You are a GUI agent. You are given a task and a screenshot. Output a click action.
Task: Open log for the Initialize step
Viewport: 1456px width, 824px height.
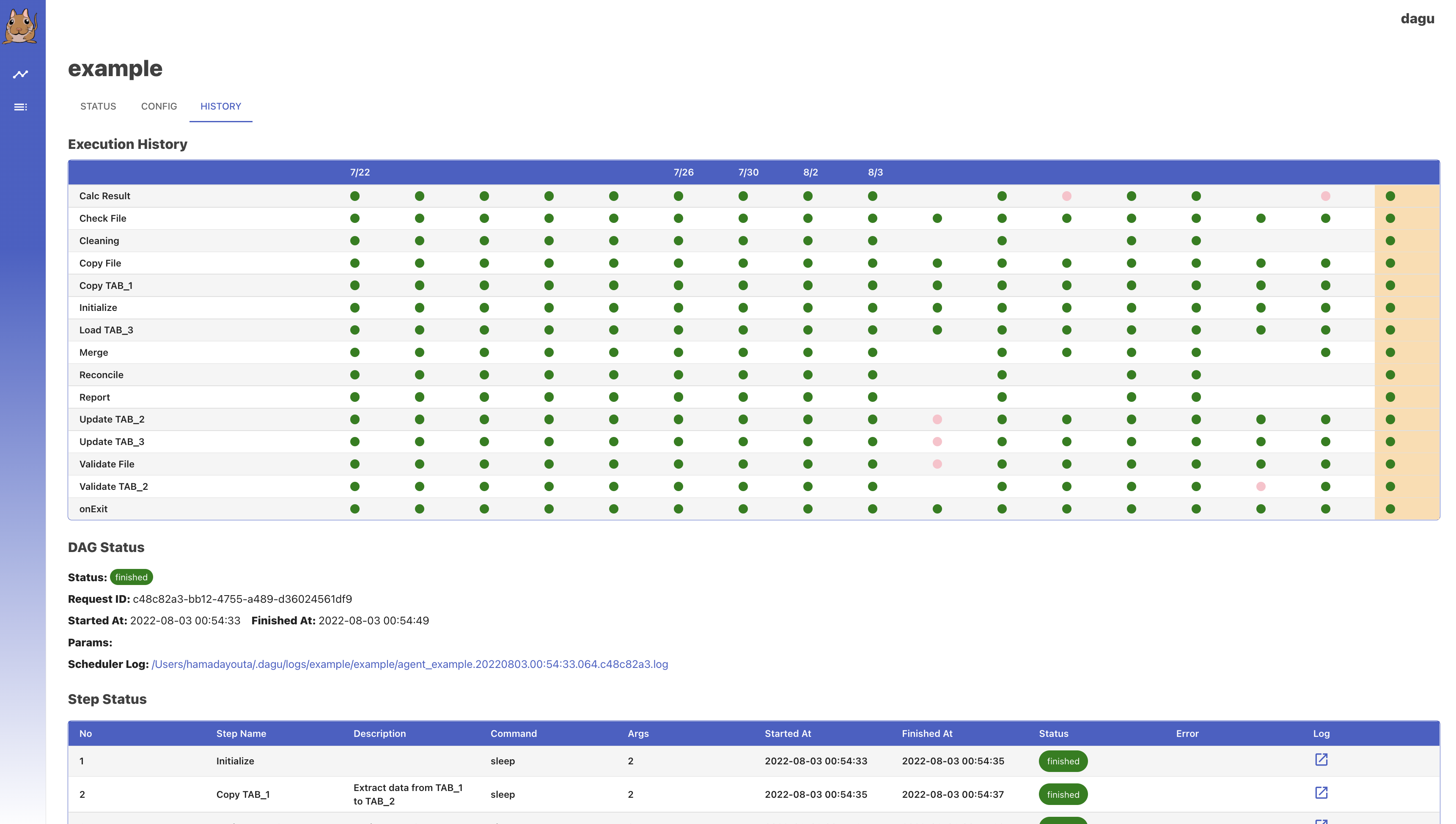point(1321,759)
